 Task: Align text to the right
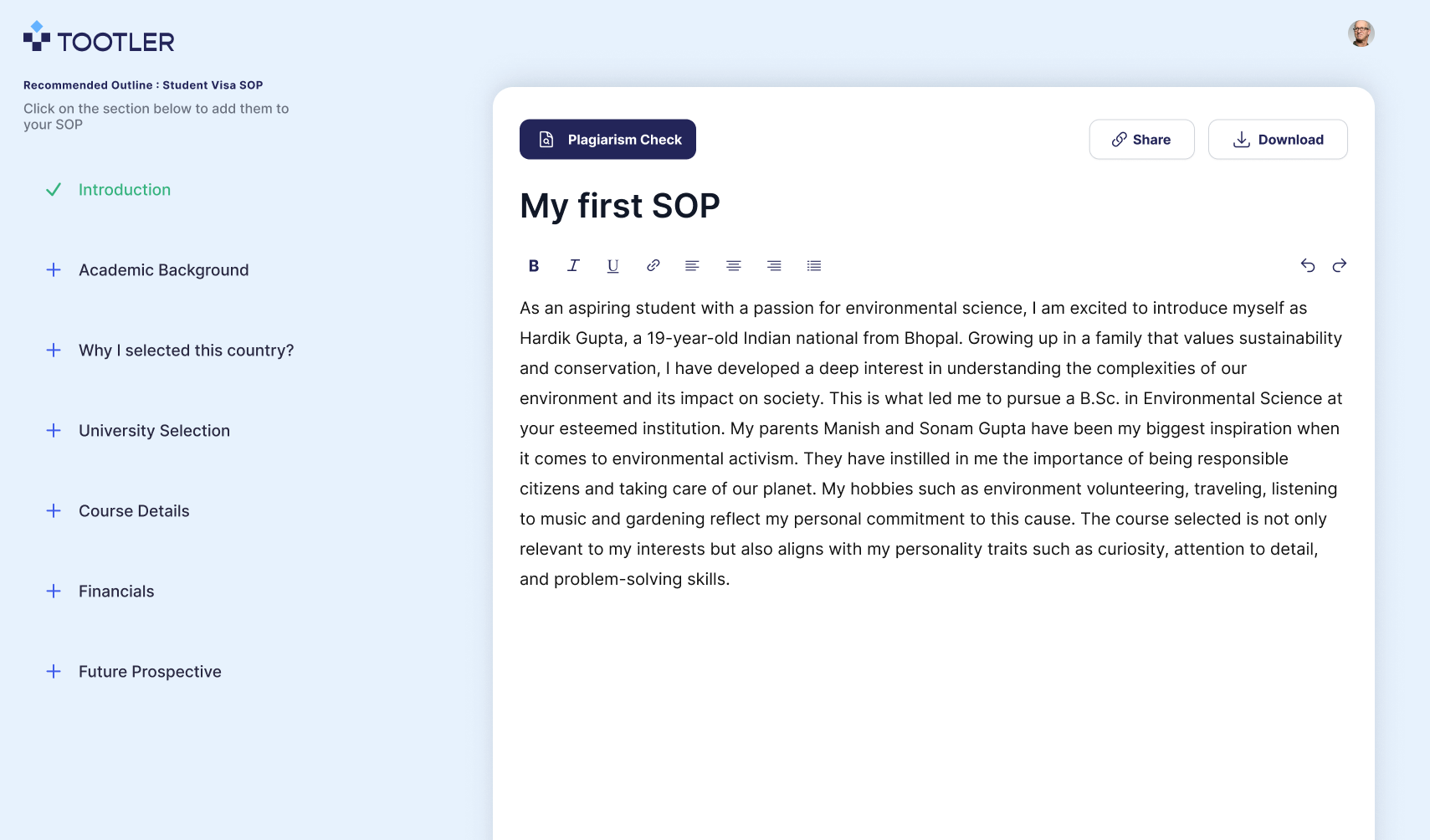point(774,266)
